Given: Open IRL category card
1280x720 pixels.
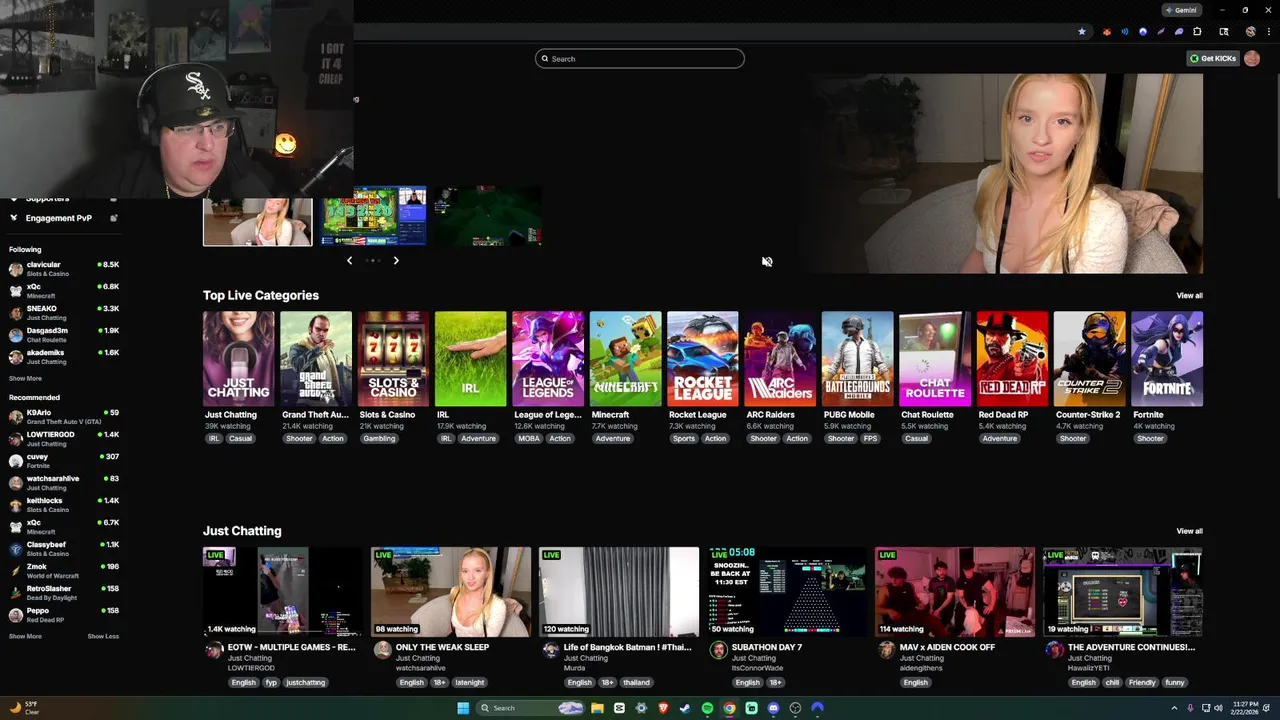Looking at the screenshot, I should pyautogui.click(x=471, y=359).
